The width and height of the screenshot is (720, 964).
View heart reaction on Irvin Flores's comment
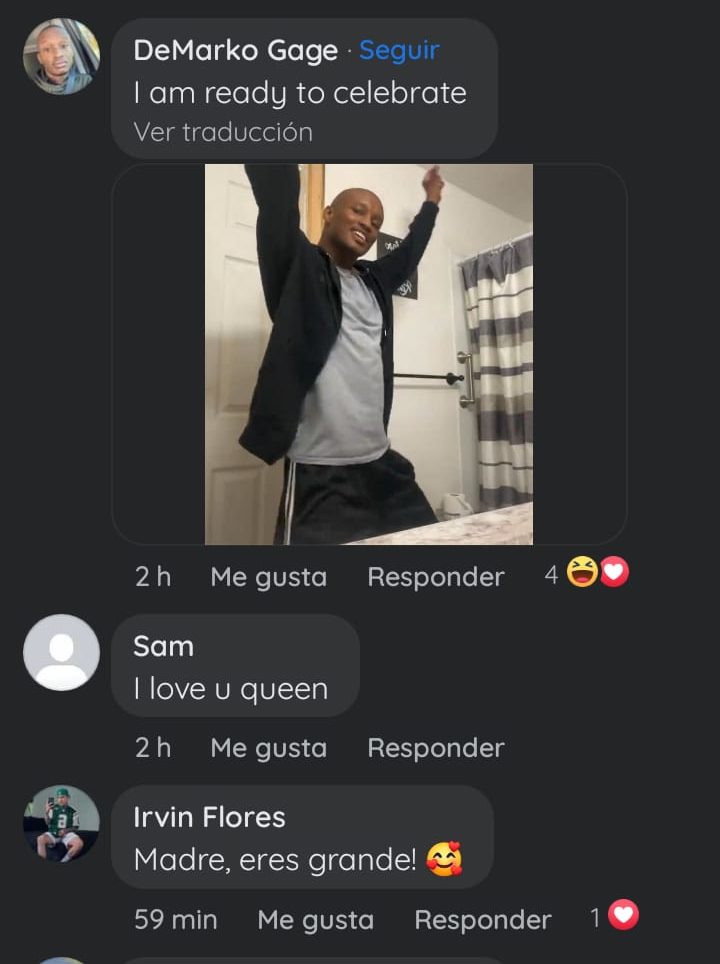623,915
